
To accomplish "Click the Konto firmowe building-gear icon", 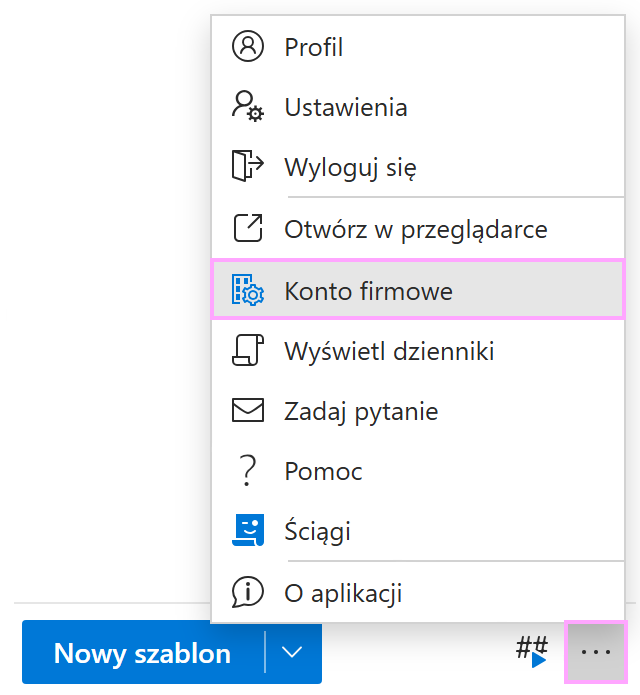I will click(x=248, y=290).
